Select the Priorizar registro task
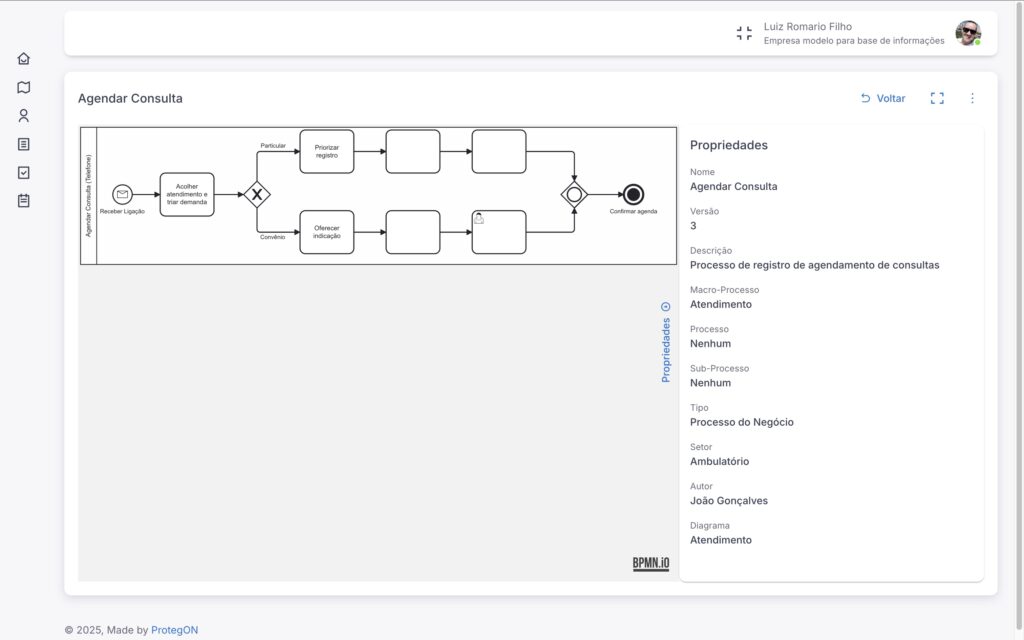This screenshot has height=640, width=1024. (x=327, y=152)
